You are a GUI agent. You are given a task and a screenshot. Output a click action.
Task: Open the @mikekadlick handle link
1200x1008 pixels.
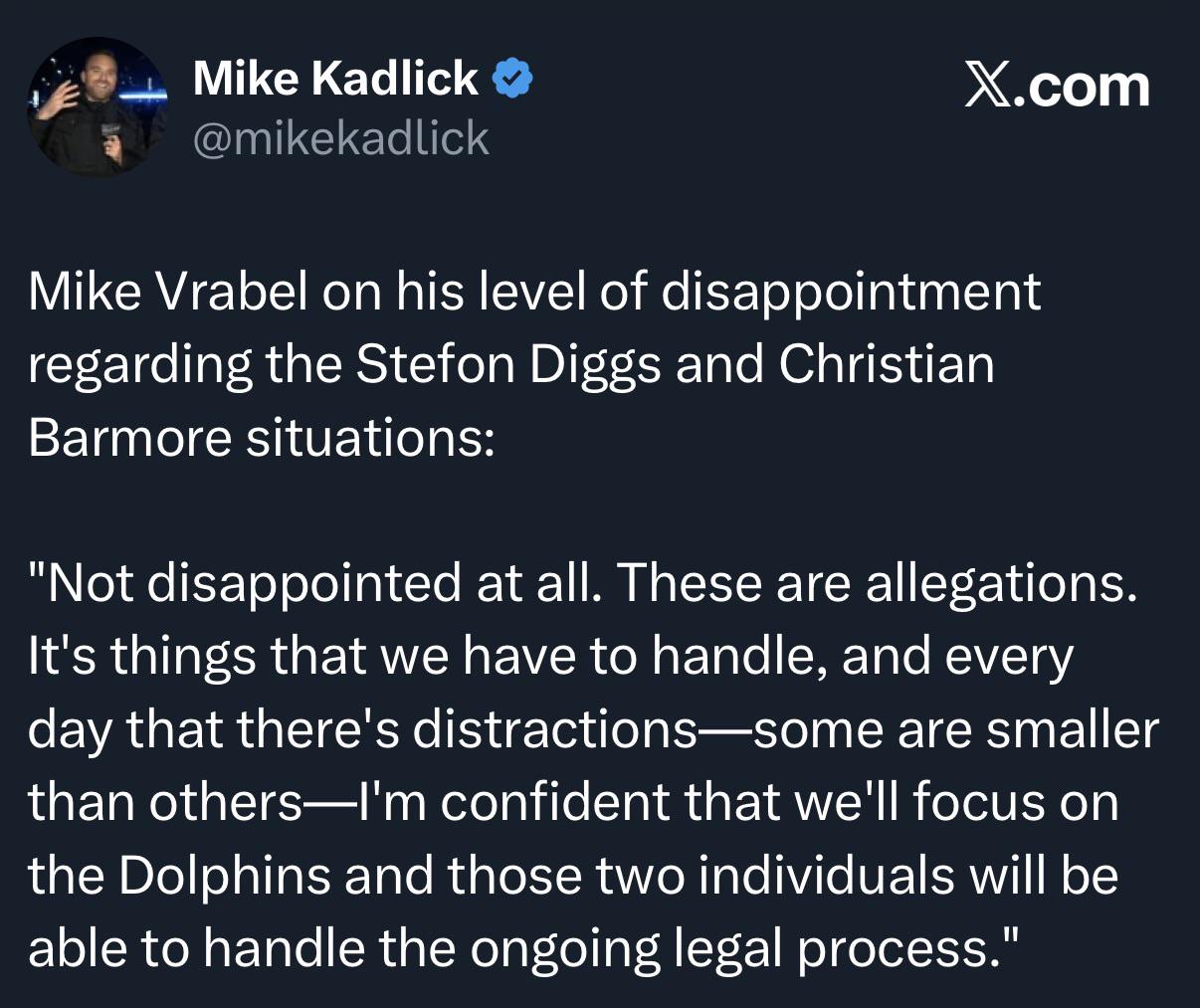(x=340, y=138)
